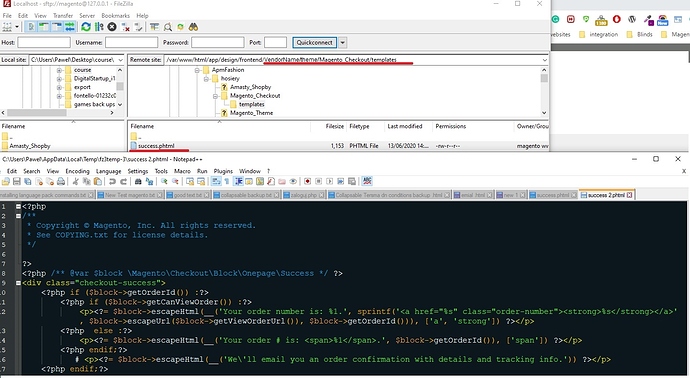Toggle word wrap in Notepad++ toolbar
This screenshot has width=690, height=378.
[216, 181]
